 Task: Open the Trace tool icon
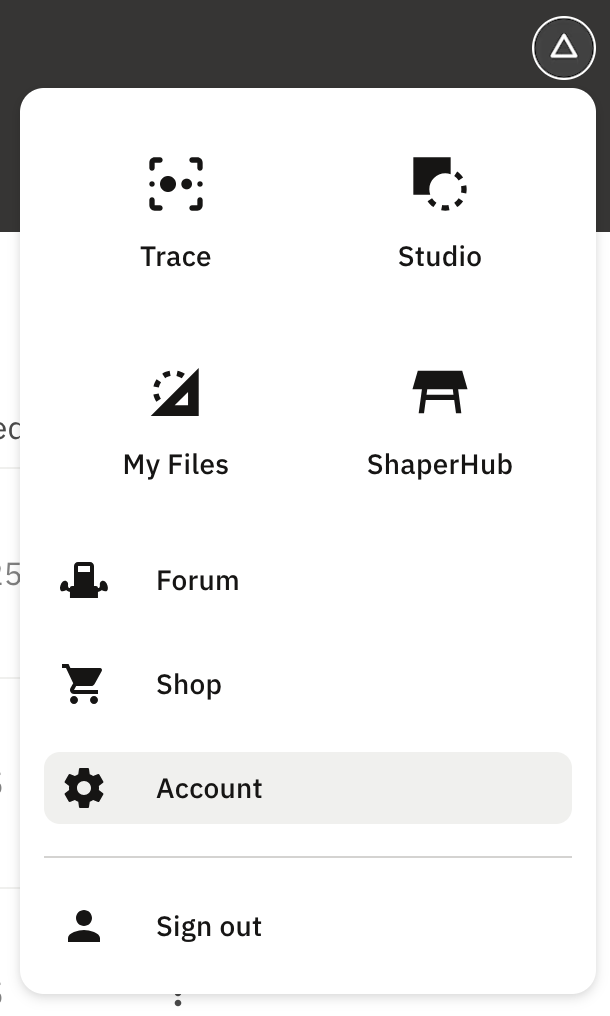tap(176, 184)
